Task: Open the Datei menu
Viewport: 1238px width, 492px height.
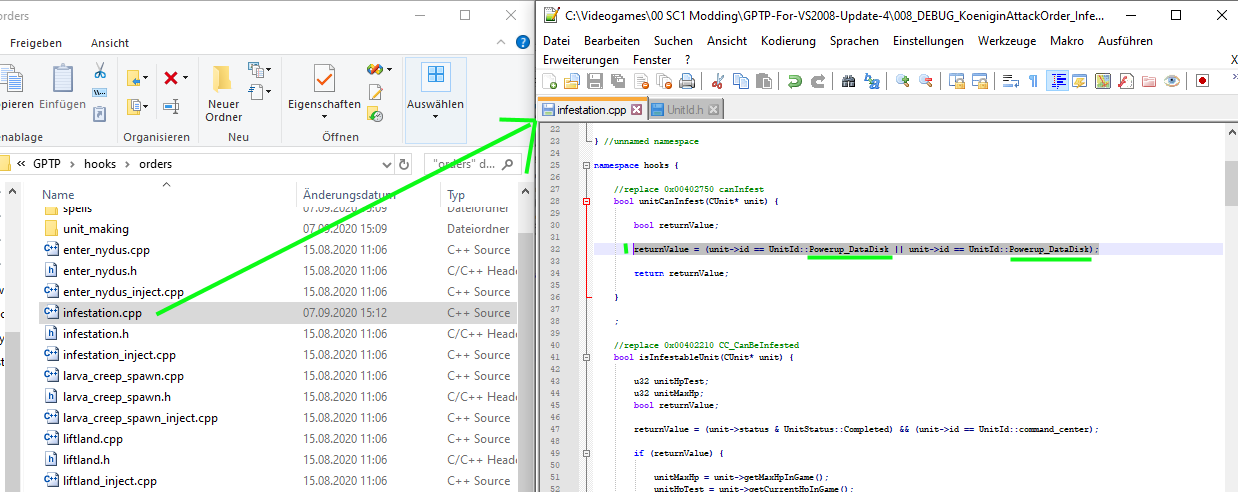Action: click(556, 41)
